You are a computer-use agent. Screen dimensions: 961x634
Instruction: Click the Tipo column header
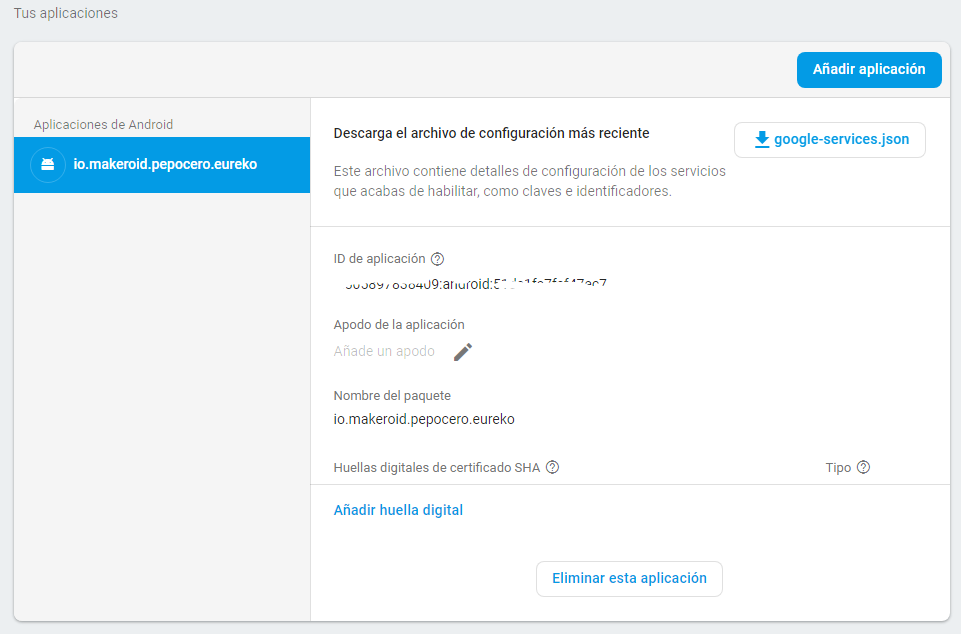(x=838, y=467)
